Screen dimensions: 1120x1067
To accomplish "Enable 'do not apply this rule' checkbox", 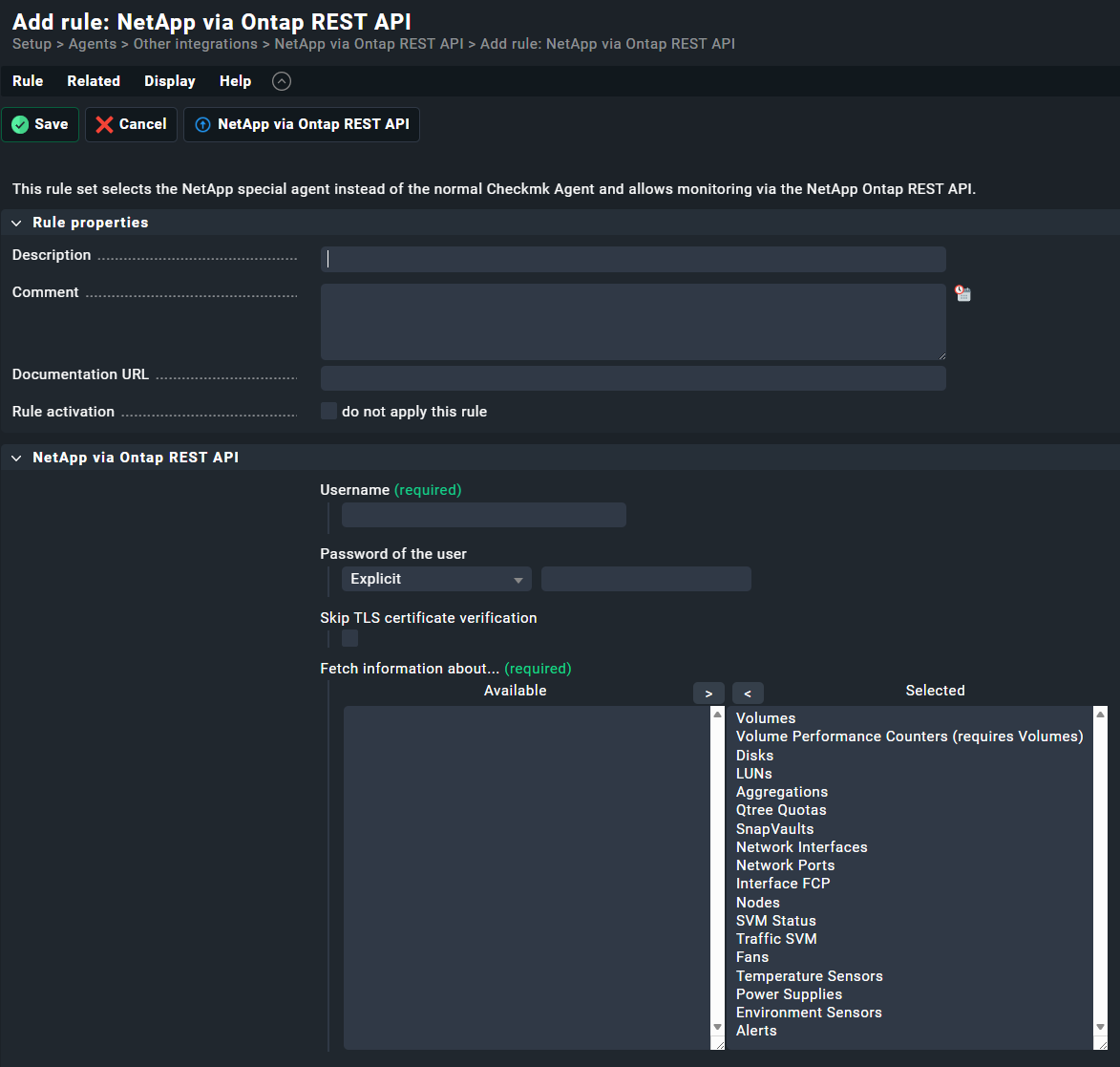I will click(329, 412).
